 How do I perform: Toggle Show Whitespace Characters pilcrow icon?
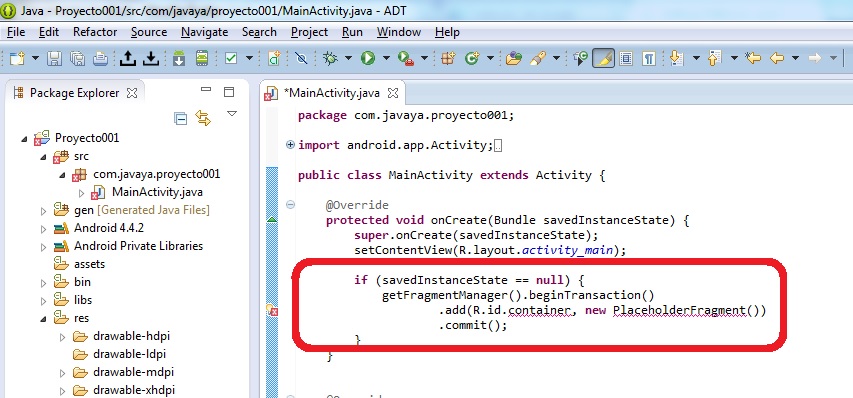tap(648, 58)
